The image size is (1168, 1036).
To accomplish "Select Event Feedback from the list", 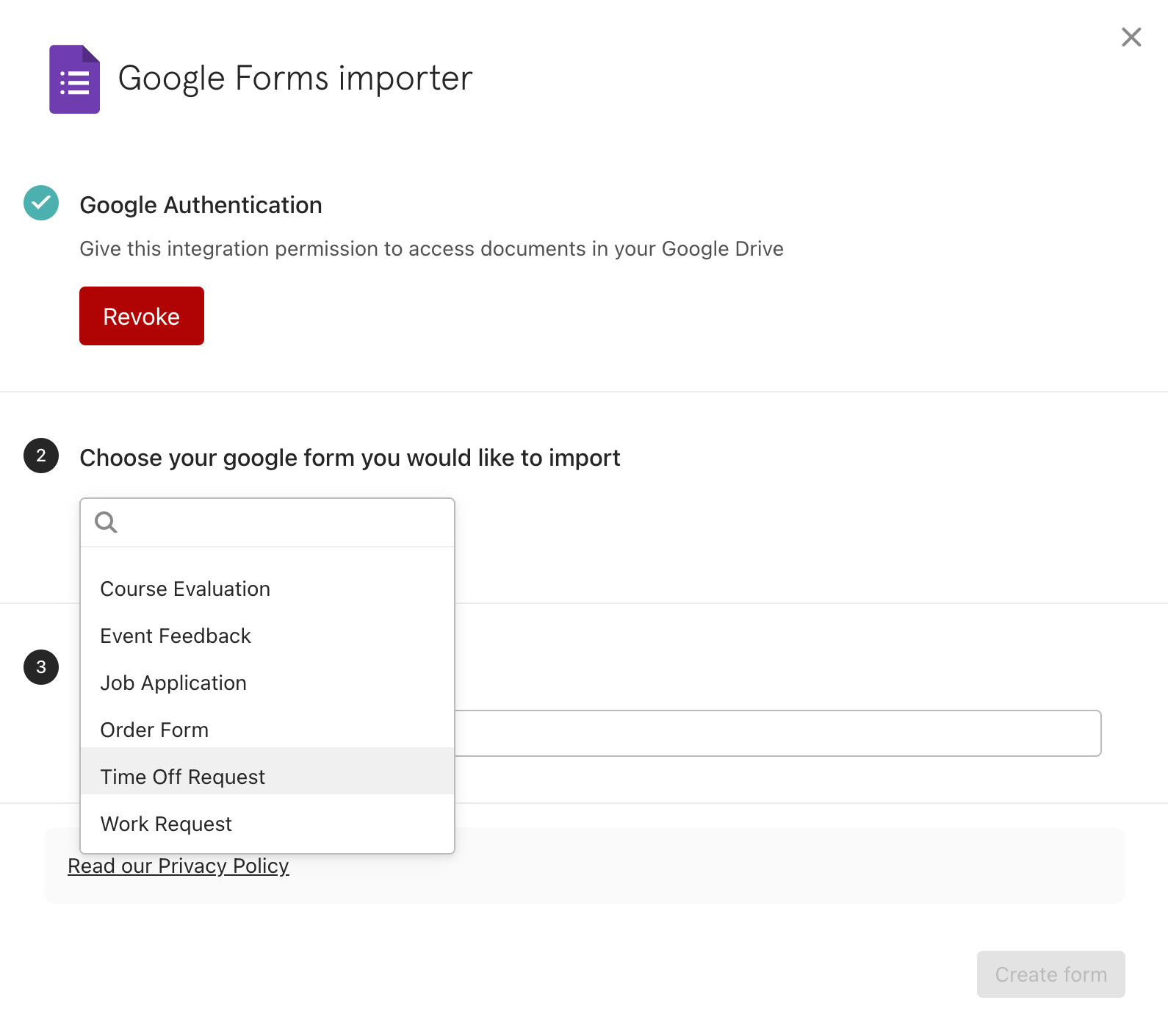I will point(267,636).
